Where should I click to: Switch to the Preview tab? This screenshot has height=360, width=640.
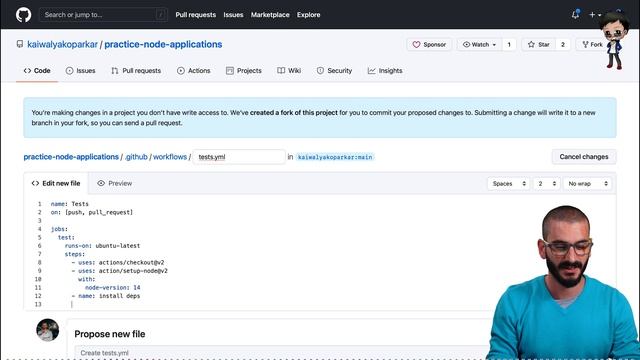pyautogui.click(x=115, y=183)
